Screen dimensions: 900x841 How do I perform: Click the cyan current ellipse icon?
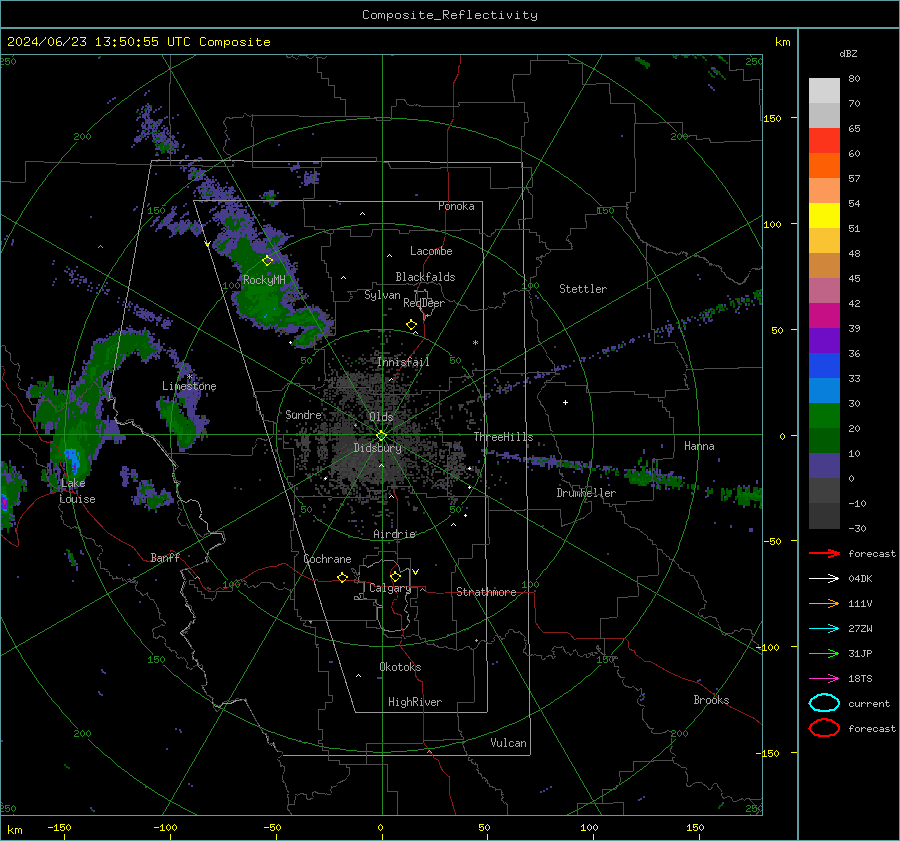pos(824,703)
